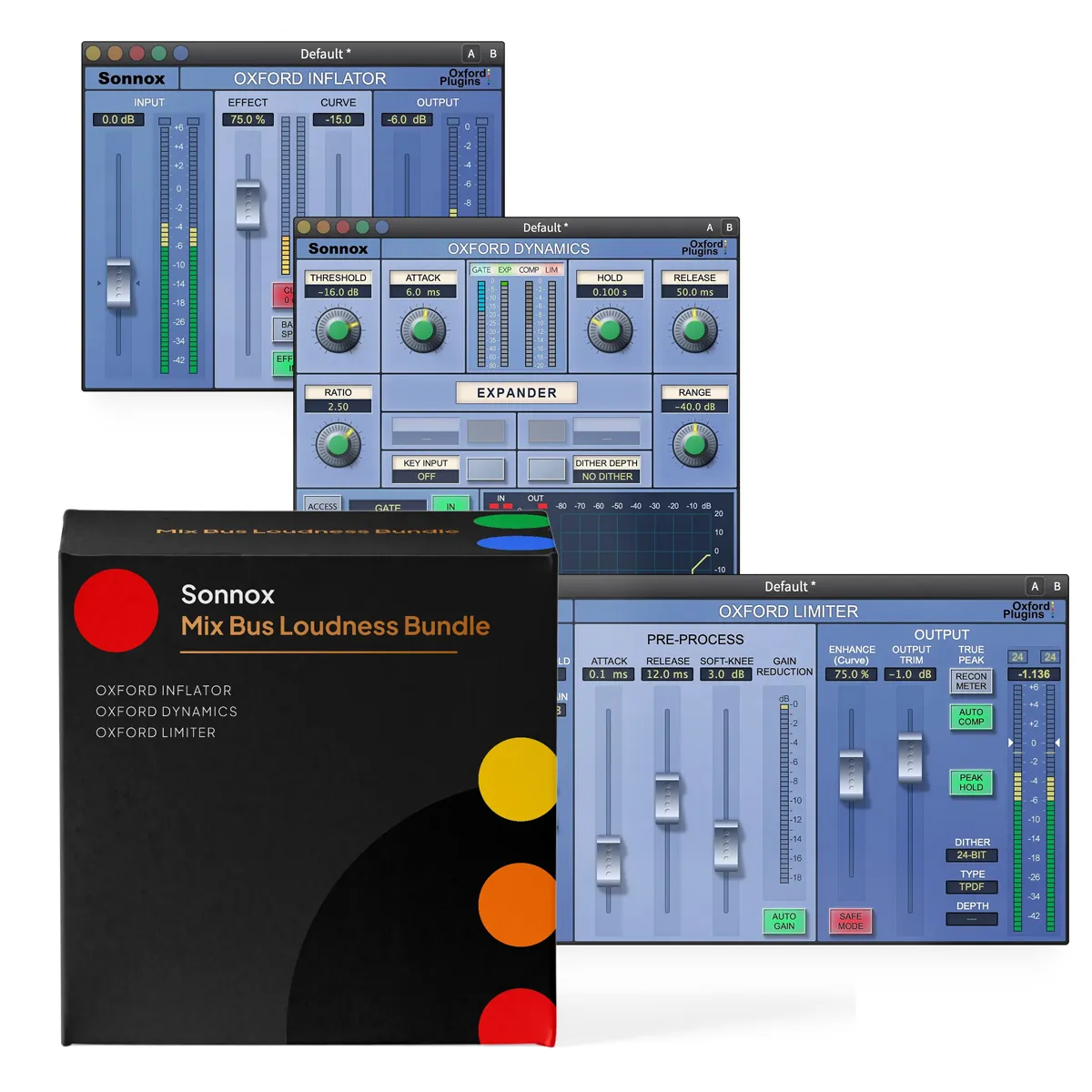Click the Limiter RELEASE value 12.0 ms
Image resolution: width=1092 pixels, height=1092 pixels.
(667, 674)
